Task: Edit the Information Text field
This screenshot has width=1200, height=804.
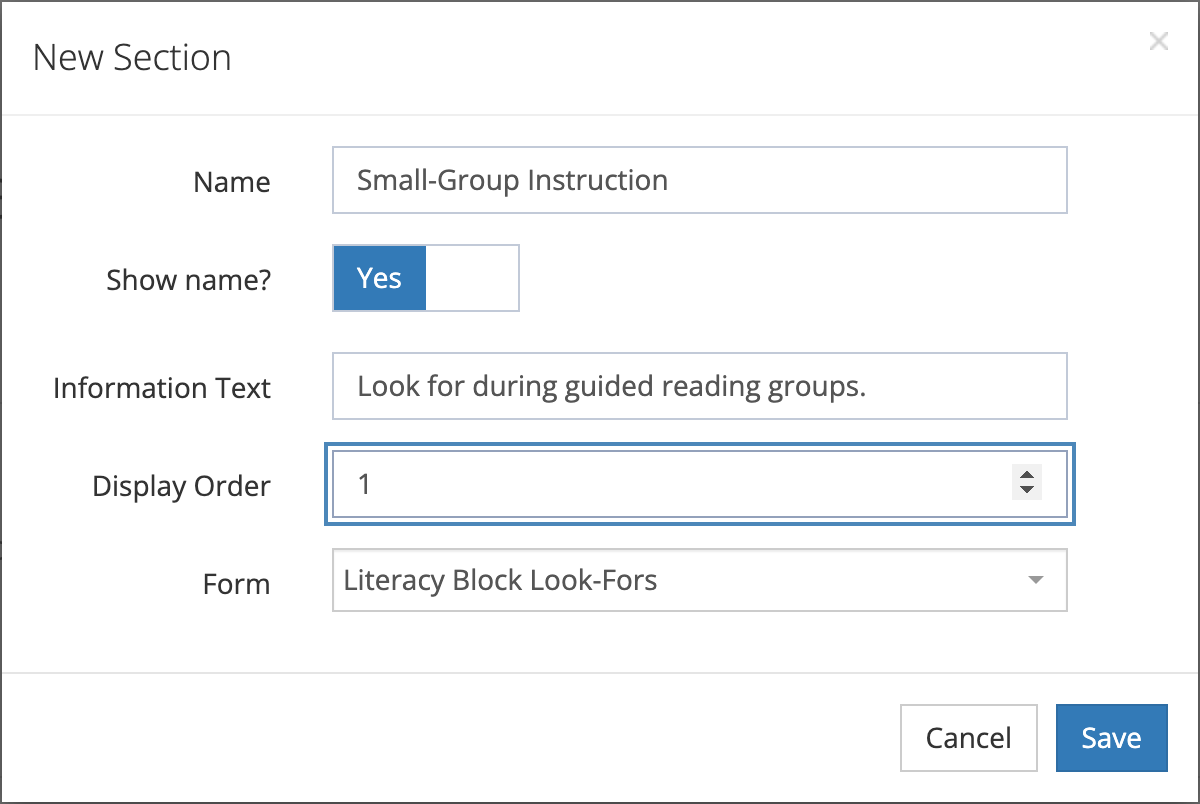Action: coord(700,386)
